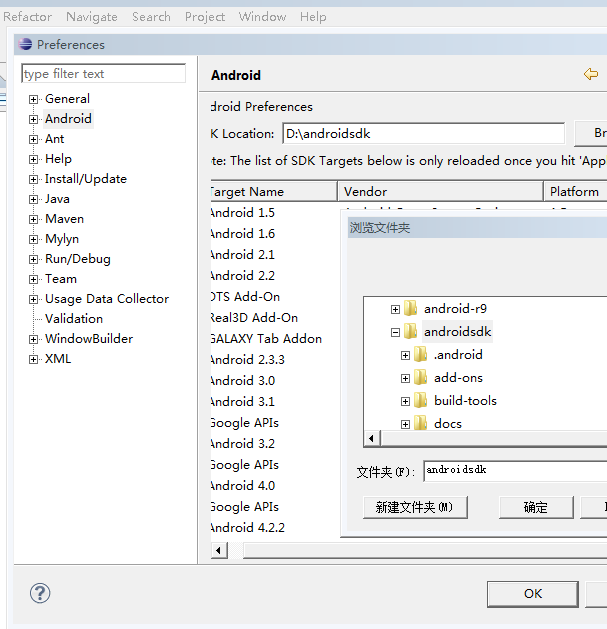Click the android-r9 folder icon

[410, 308]
